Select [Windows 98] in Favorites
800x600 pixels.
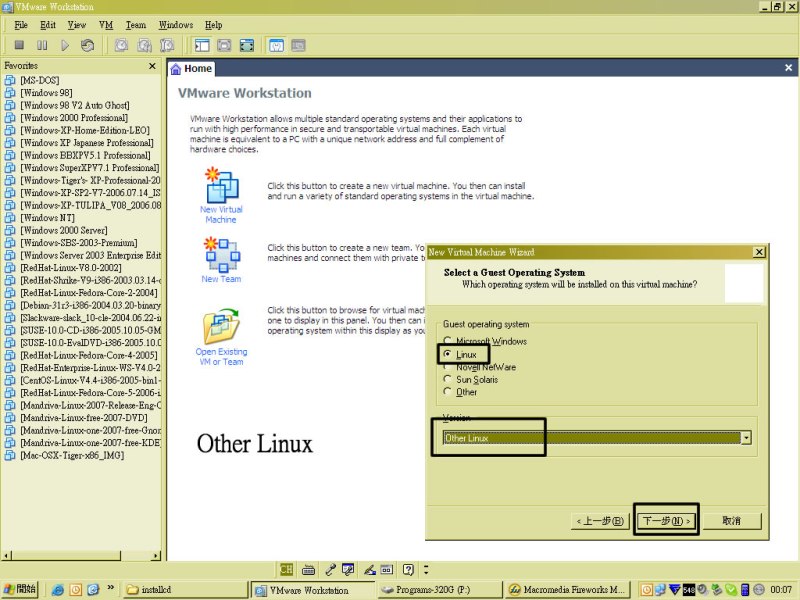click(46, 93)
